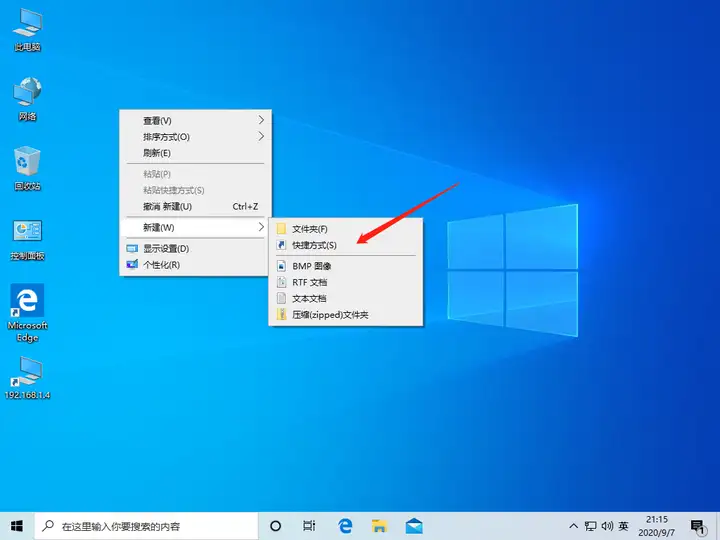Open 显示设置(D) from the context menu

(x=196, y=248)
